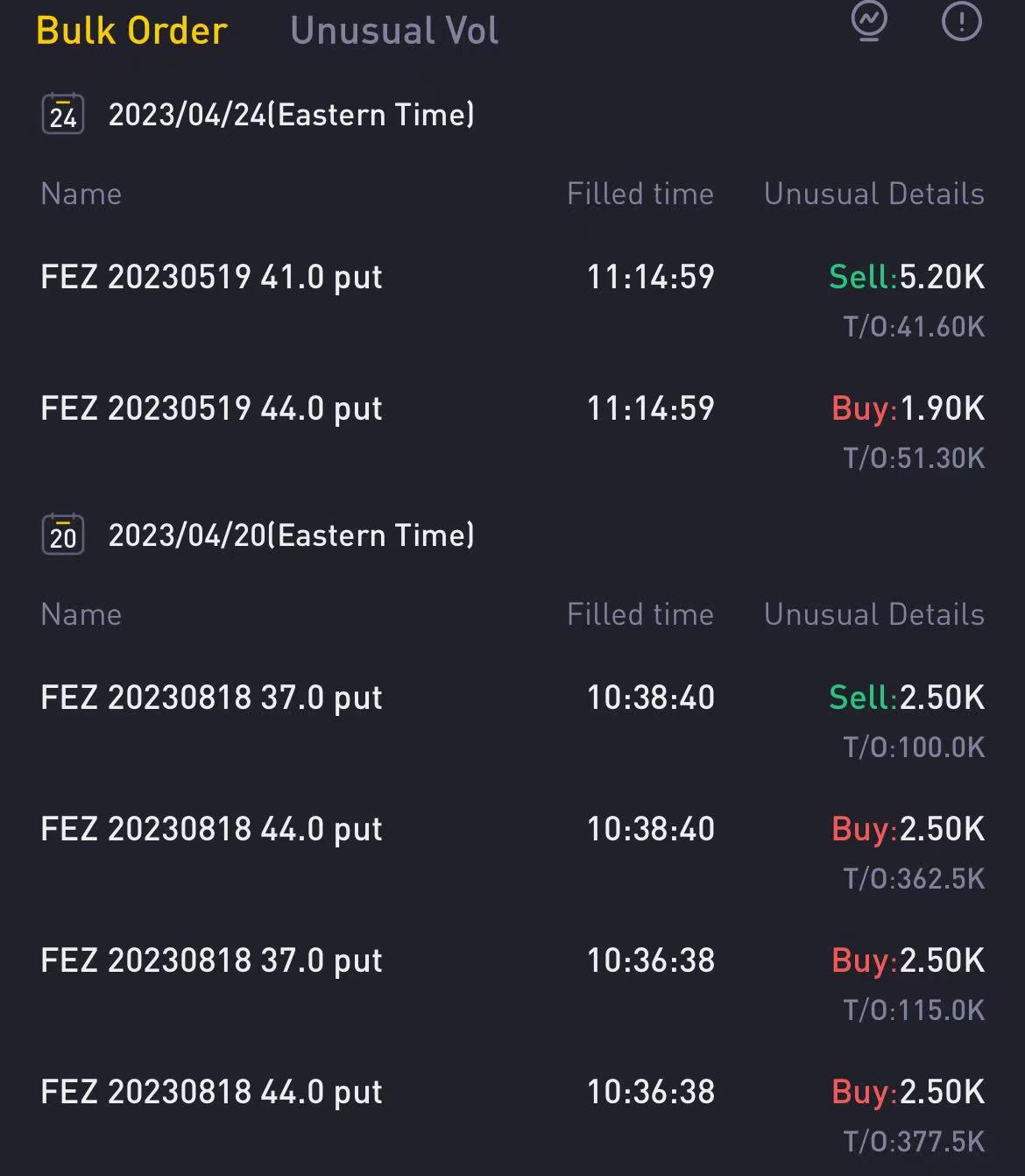1025x1176 pixels.
Task: Open the info exclamation icon
Action: coord(961,21)
